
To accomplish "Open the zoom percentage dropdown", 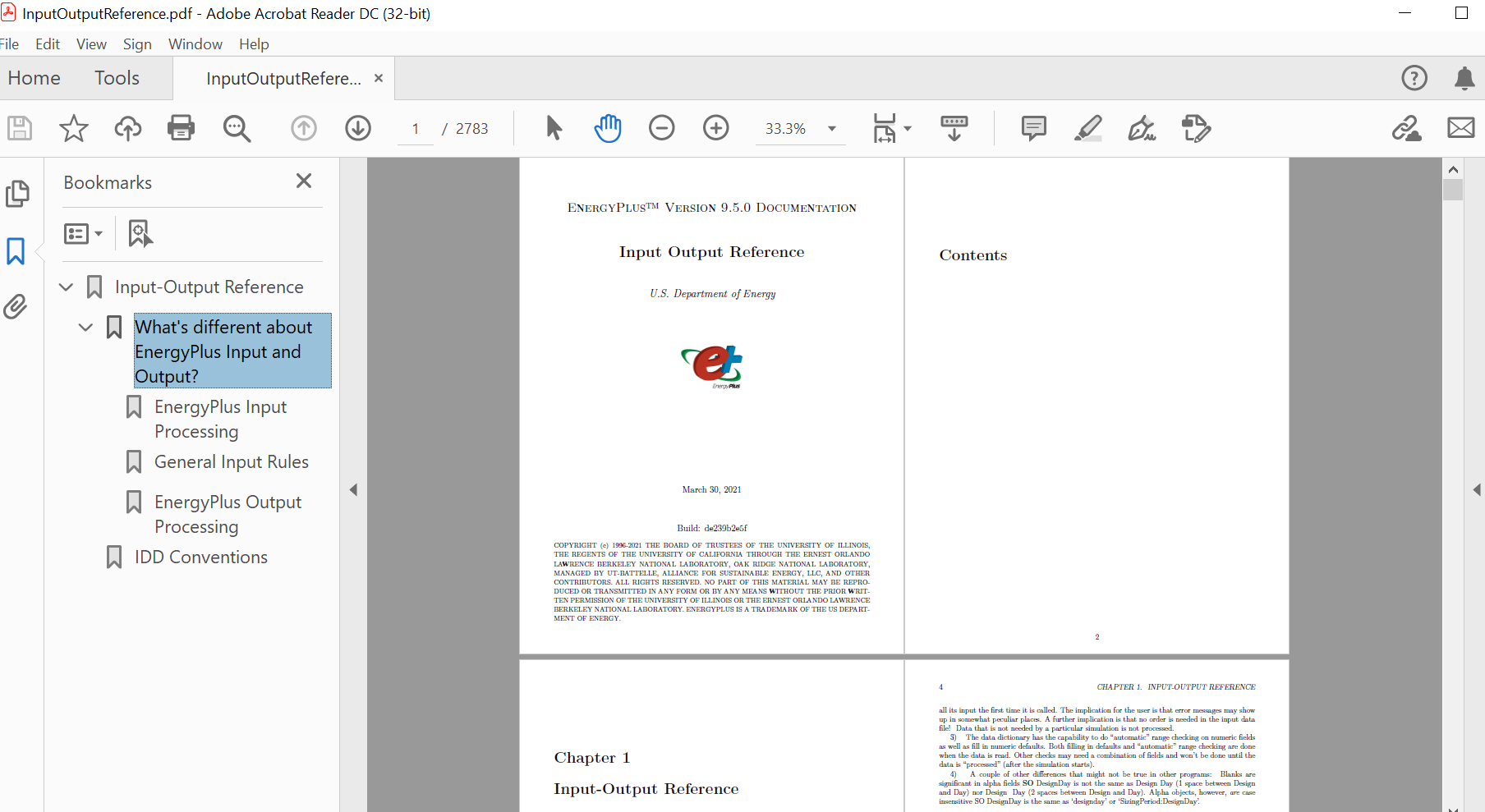I will (831, 128).
